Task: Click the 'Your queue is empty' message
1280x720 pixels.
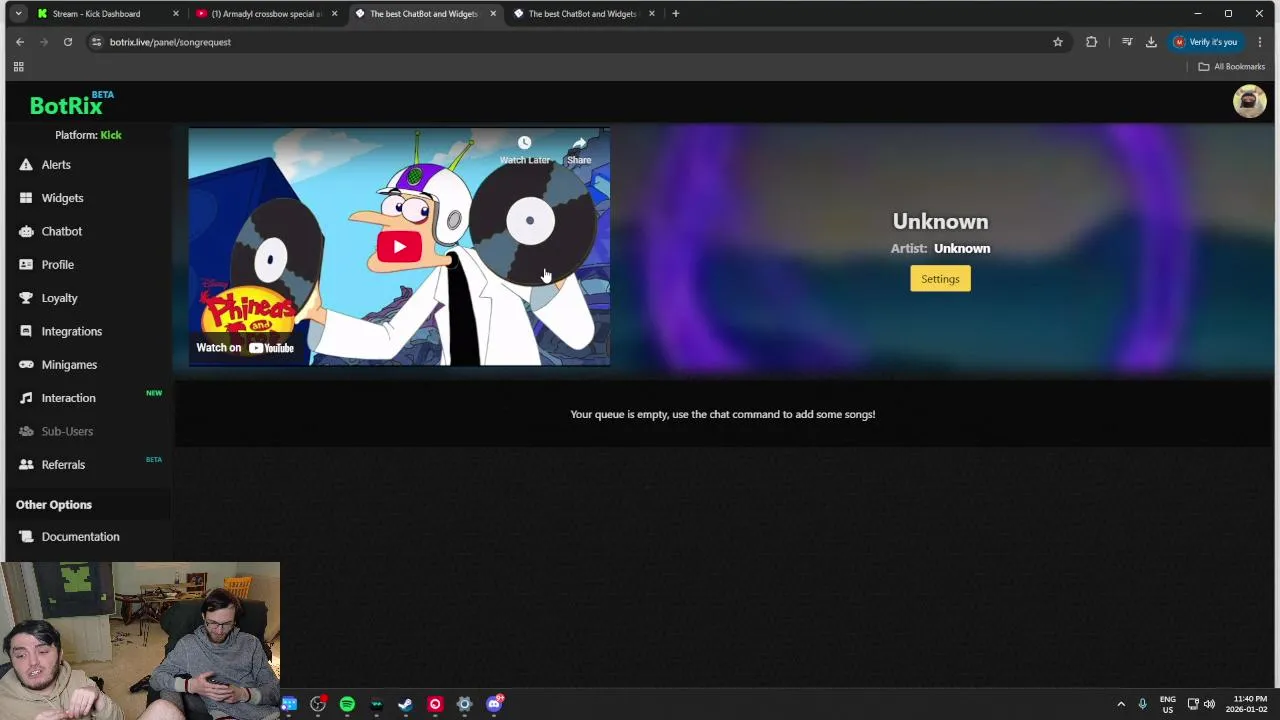Action: point(722,414)
